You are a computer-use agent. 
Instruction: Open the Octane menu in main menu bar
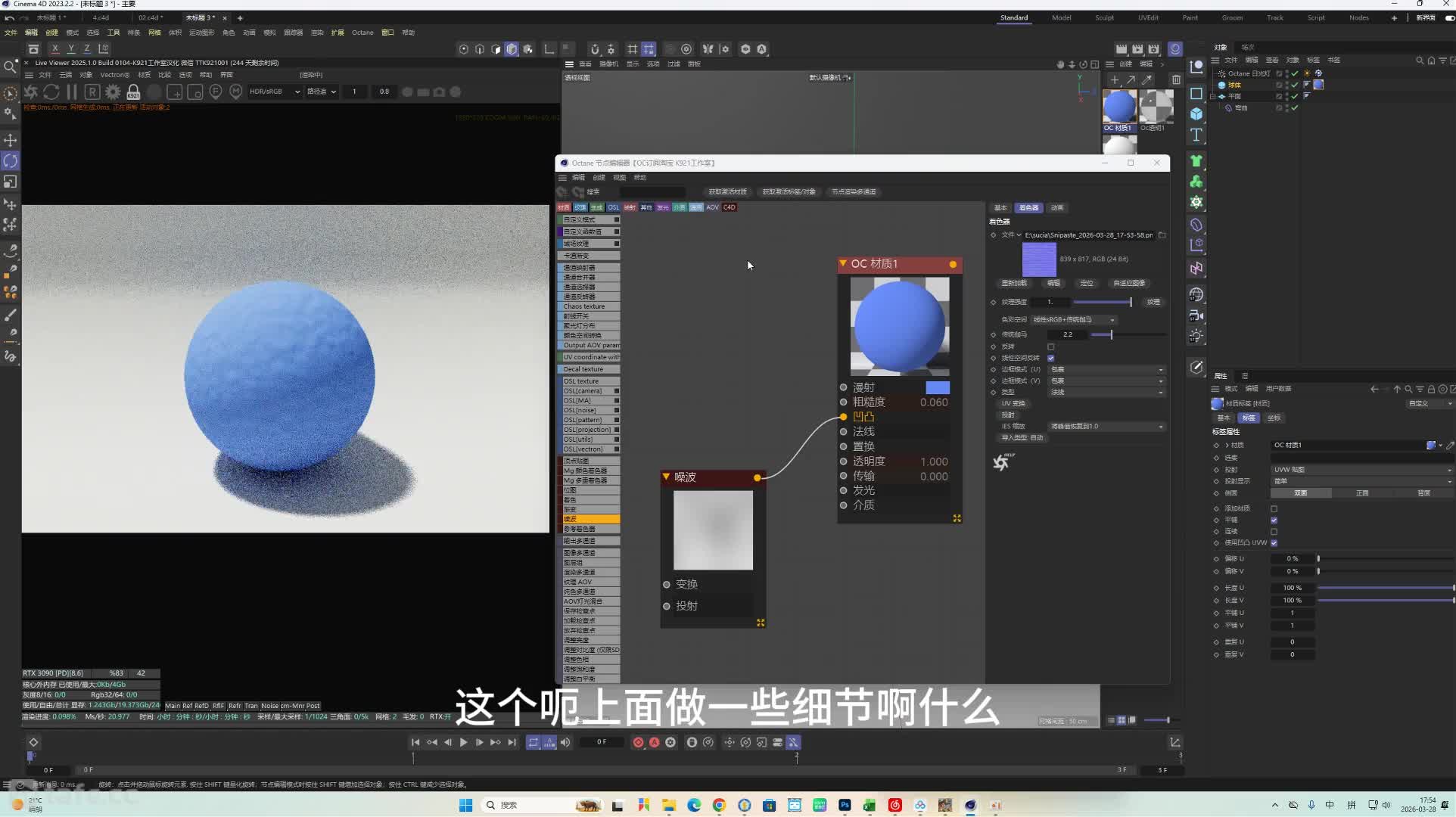tap(362, 33)
